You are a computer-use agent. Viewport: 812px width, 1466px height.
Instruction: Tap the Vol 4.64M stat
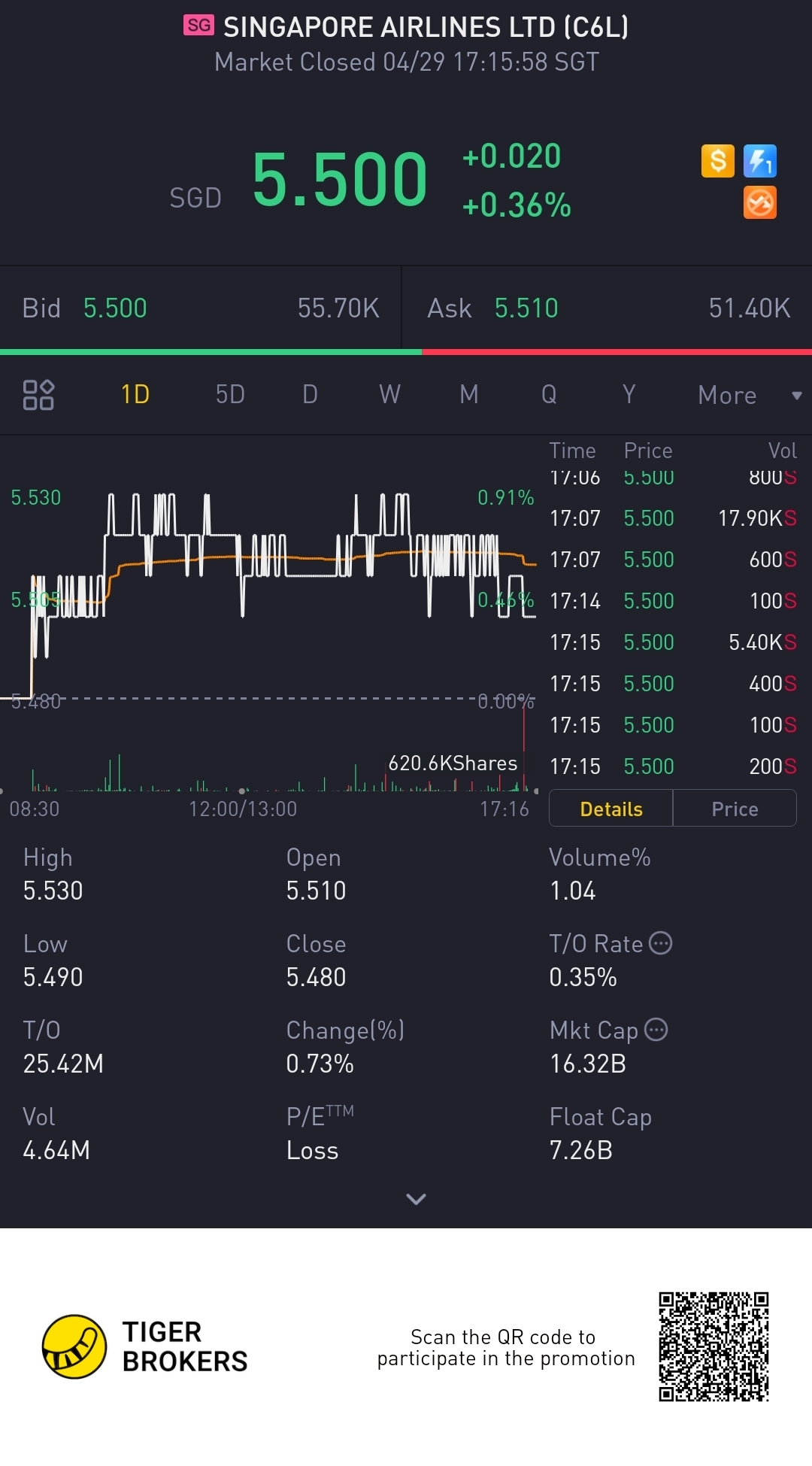tap(56, 1134)
